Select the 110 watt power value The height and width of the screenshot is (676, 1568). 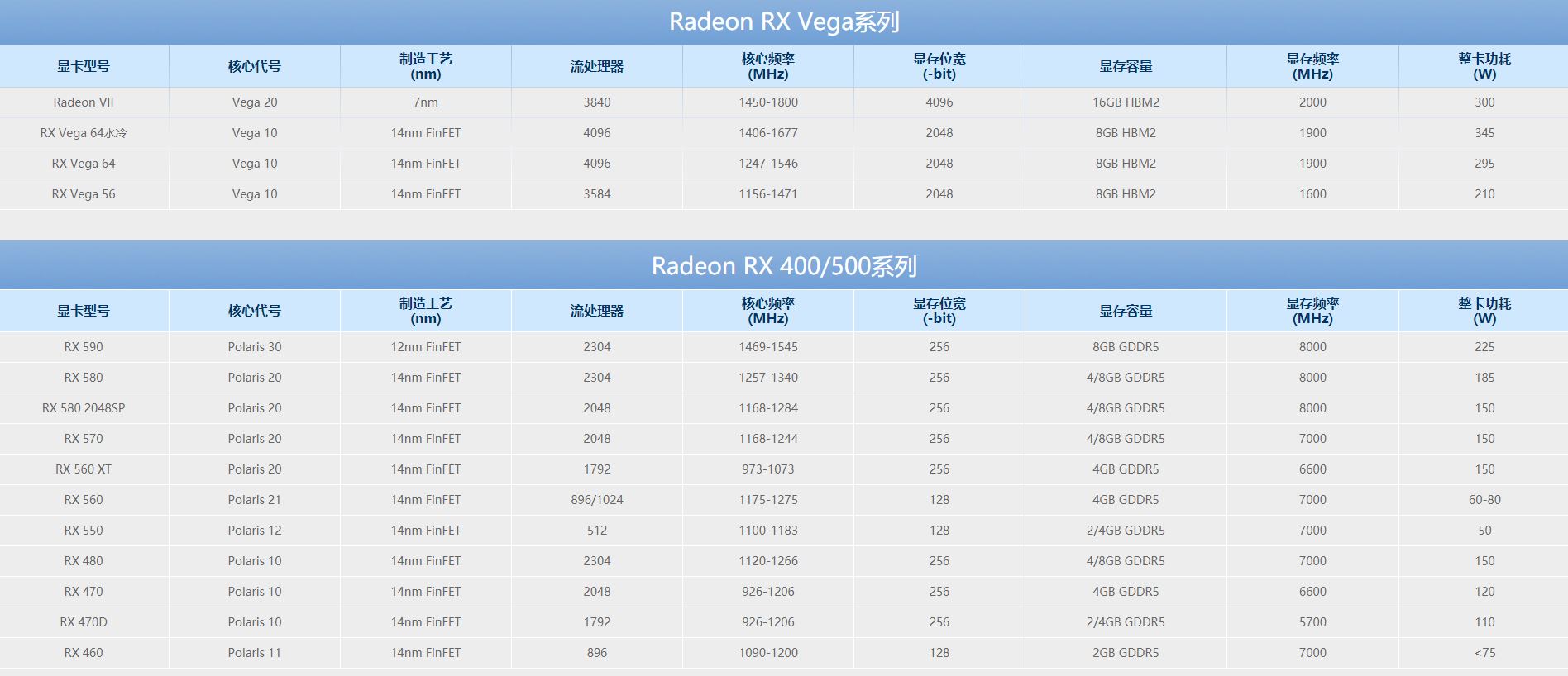(x=1484, y=622)
